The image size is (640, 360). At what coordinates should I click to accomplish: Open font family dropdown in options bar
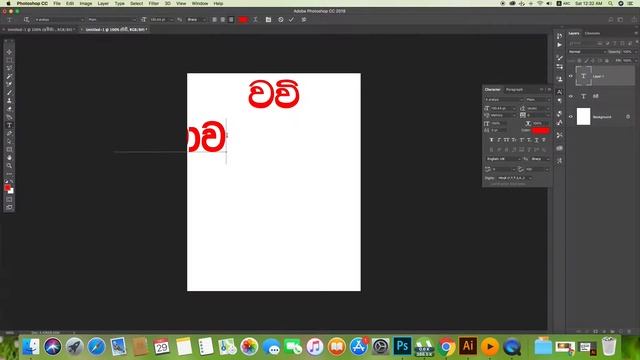[59, 20]
